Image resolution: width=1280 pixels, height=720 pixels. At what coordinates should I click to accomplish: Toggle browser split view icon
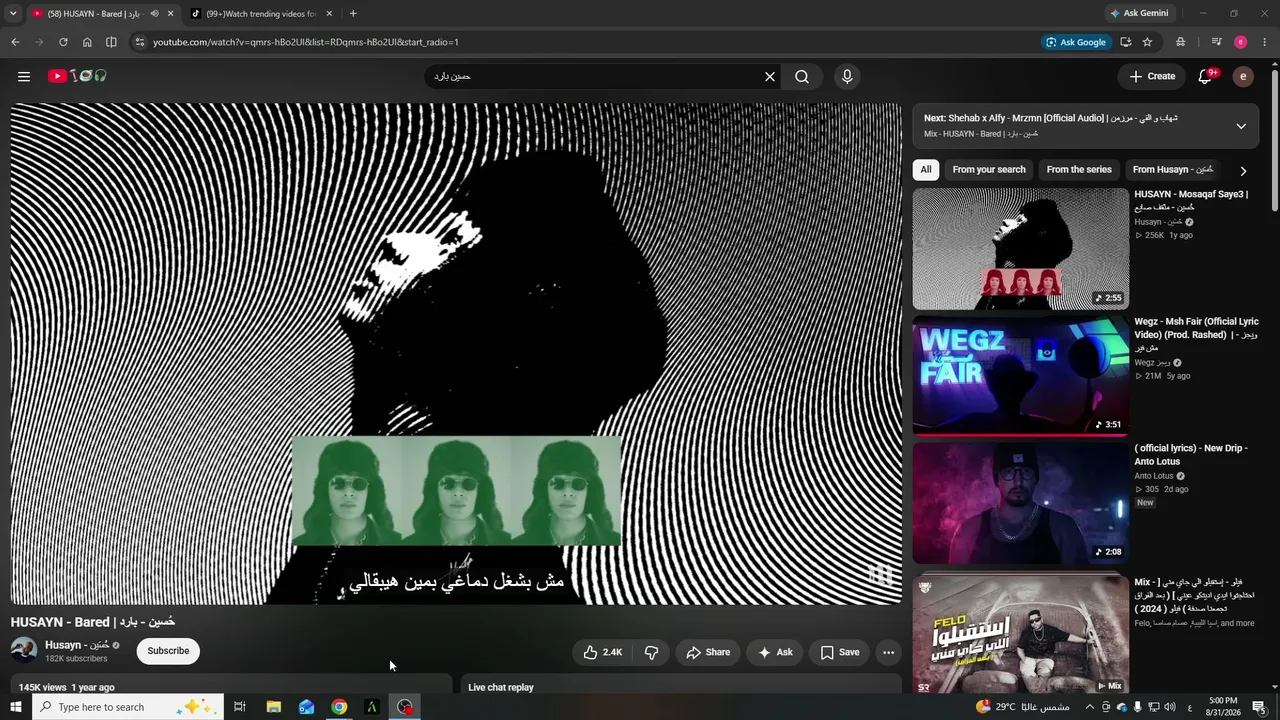point(111,42)
